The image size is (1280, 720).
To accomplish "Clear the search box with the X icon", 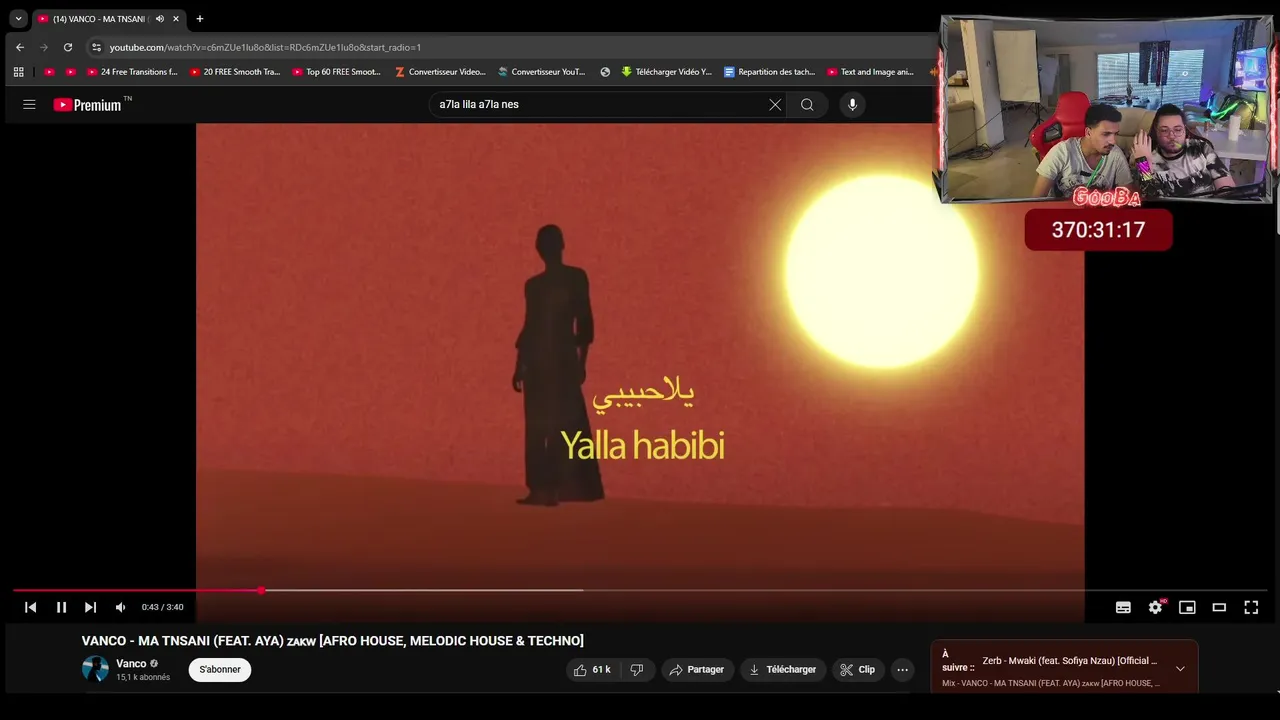I will 775,104.
